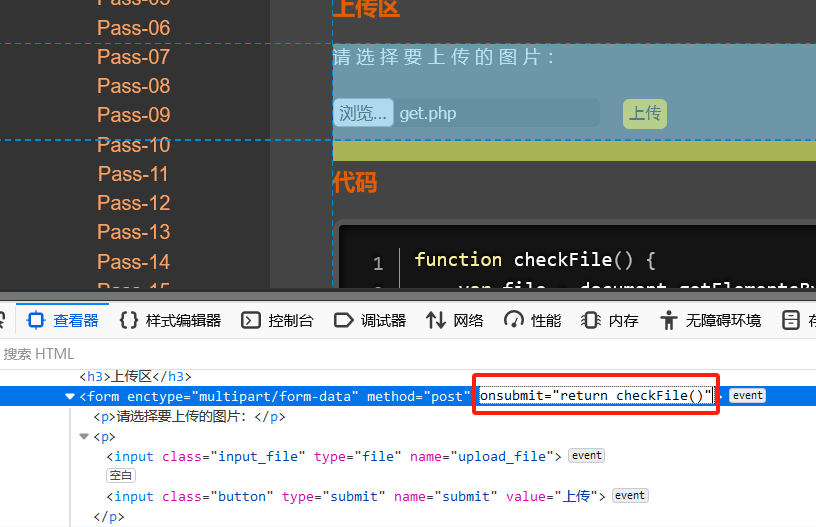Click the onsubmit attribute edit field
The image size is (816, 527).
(x=596, y=396)
